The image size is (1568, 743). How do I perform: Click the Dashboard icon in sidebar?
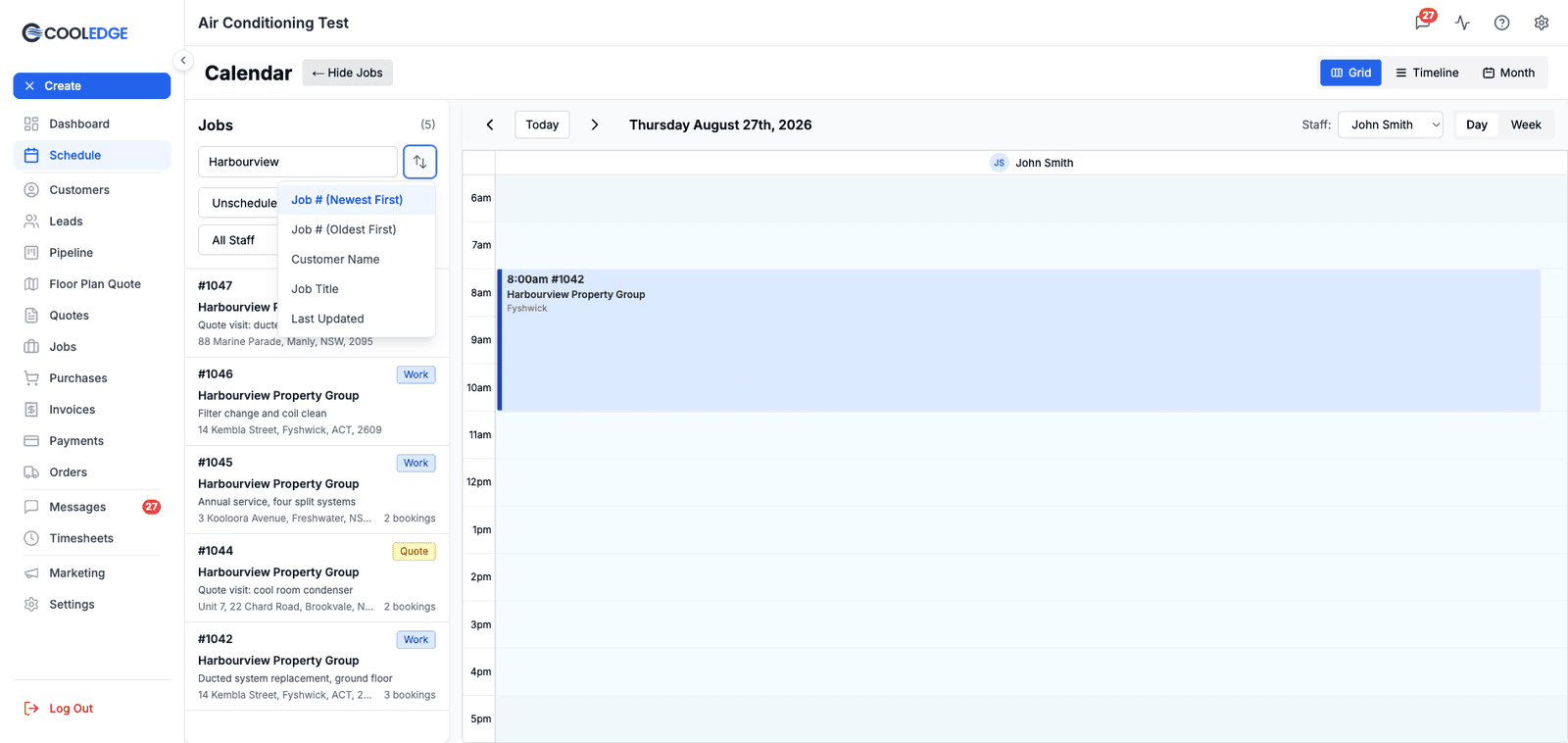[31, 124]
